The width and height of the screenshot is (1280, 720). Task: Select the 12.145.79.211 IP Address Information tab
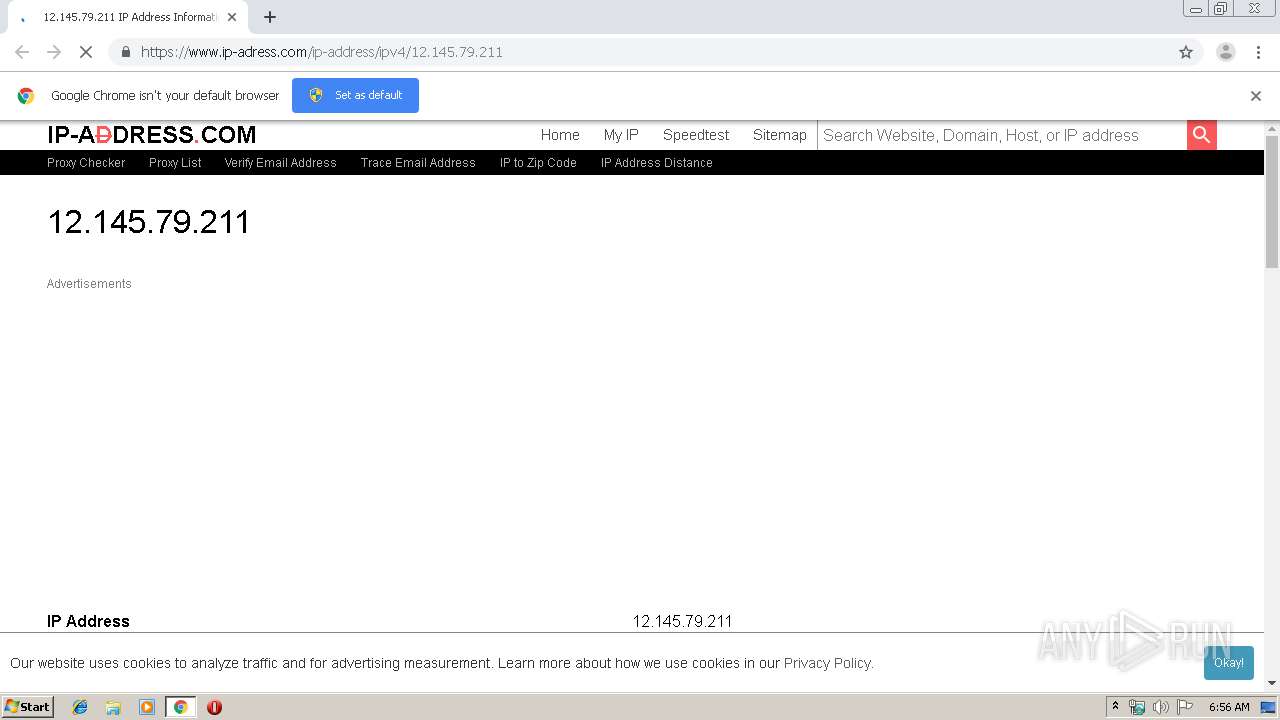[x=127, y=17]
